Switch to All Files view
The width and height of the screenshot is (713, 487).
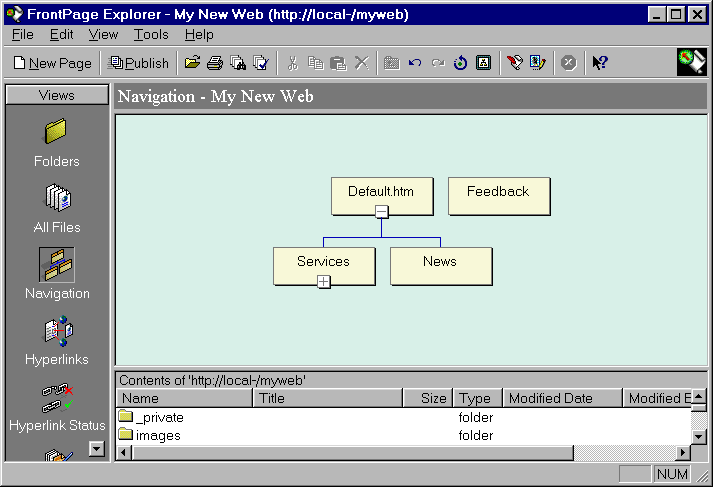(57, 208)
